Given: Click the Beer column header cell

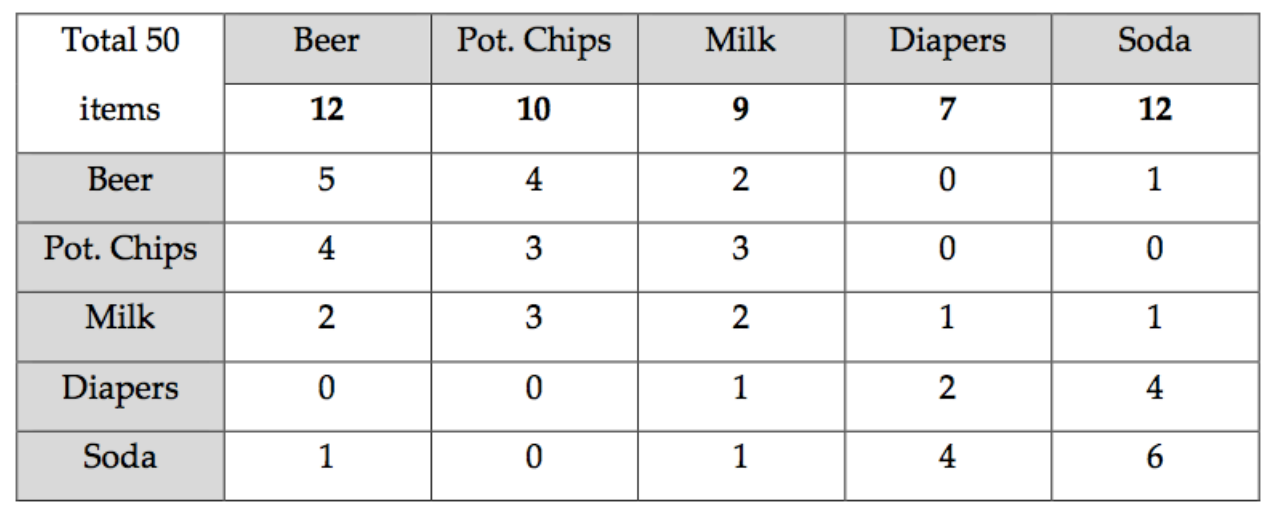Looking at the screenshot, I should click(x=327, y=42).
